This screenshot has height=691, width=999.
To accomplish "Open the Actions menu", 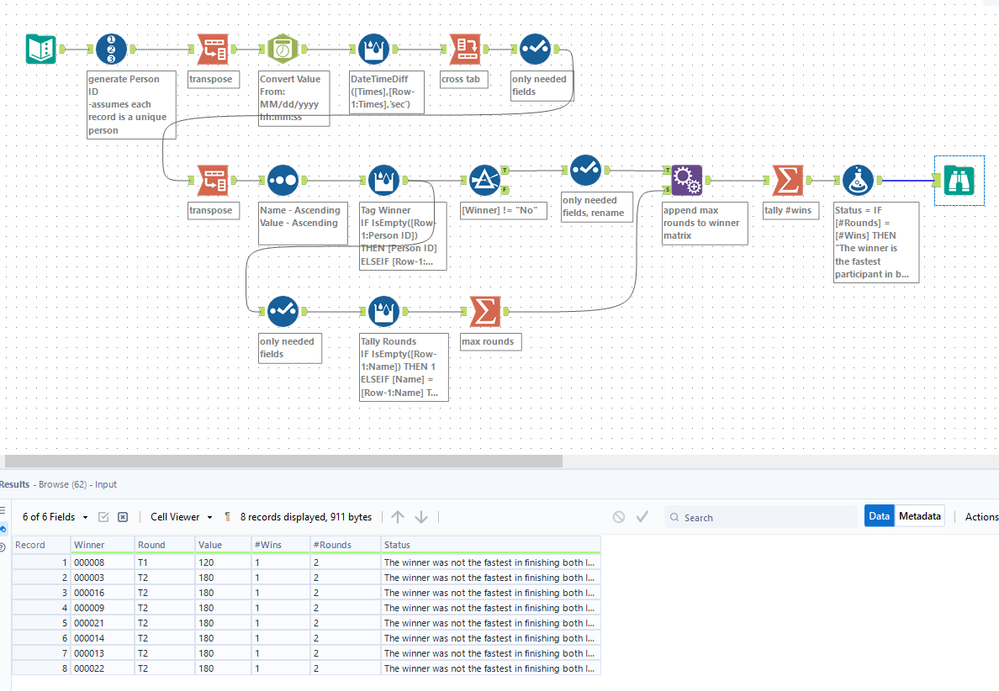I will [x=981, y=517].
